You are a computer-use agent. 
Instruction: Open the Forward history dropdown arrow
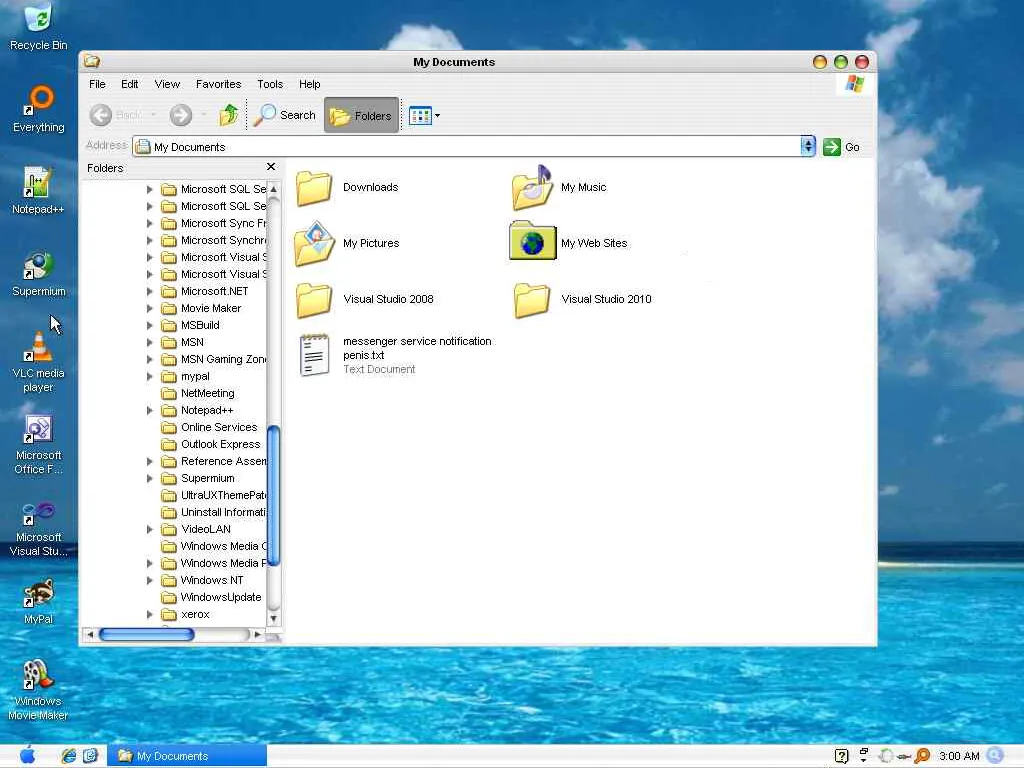point(204,115)
